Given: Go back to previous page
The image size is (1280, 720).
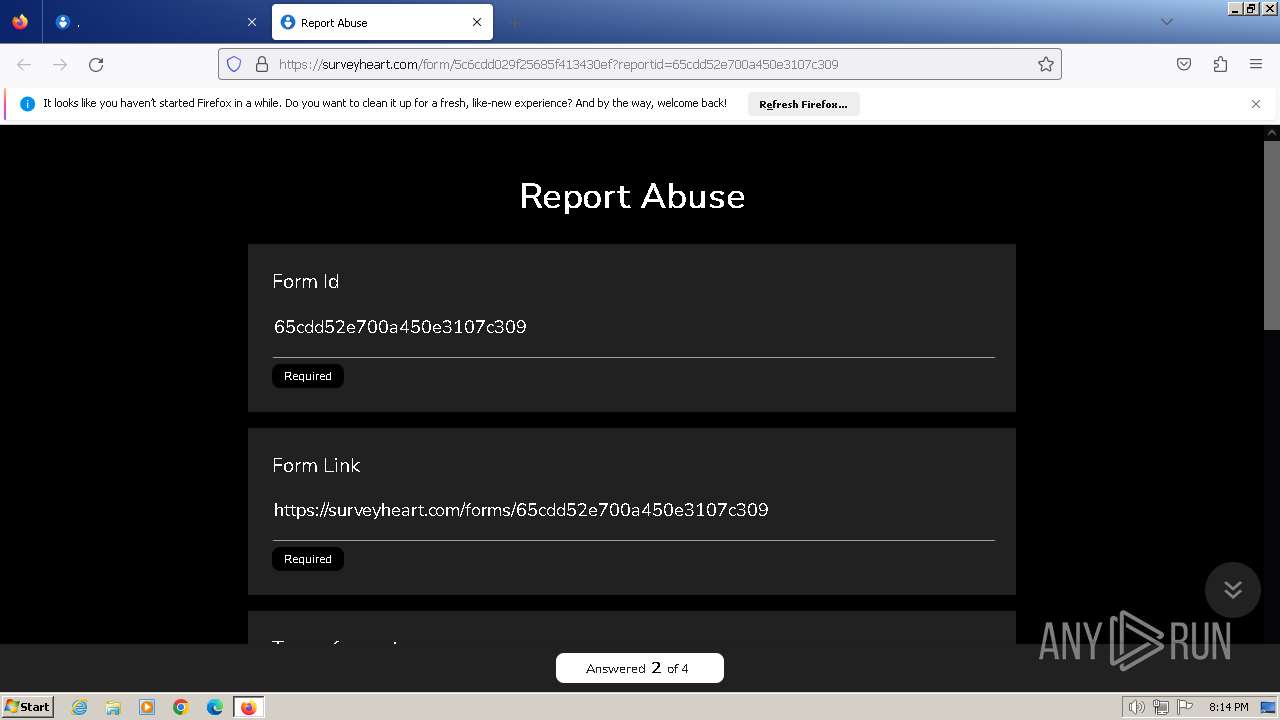Looking at the screenshot, I should click(x=24, y=64).
